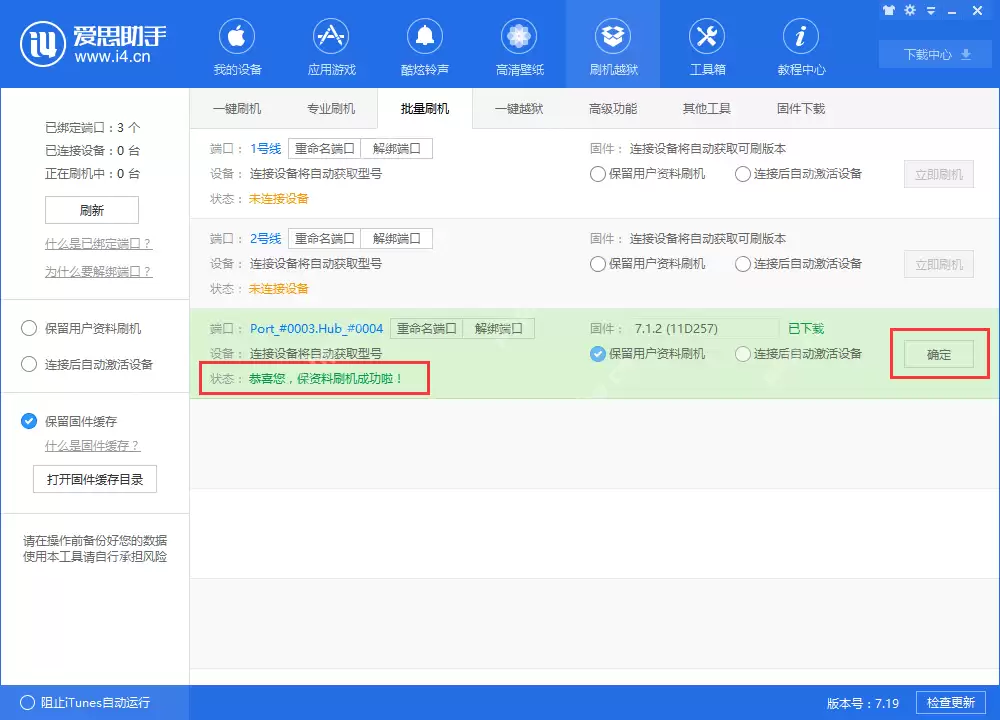Open the 工具箱 (Toolbox) section
The height and width of the screenshot is (720, 1000).
(x=706, y=44)
